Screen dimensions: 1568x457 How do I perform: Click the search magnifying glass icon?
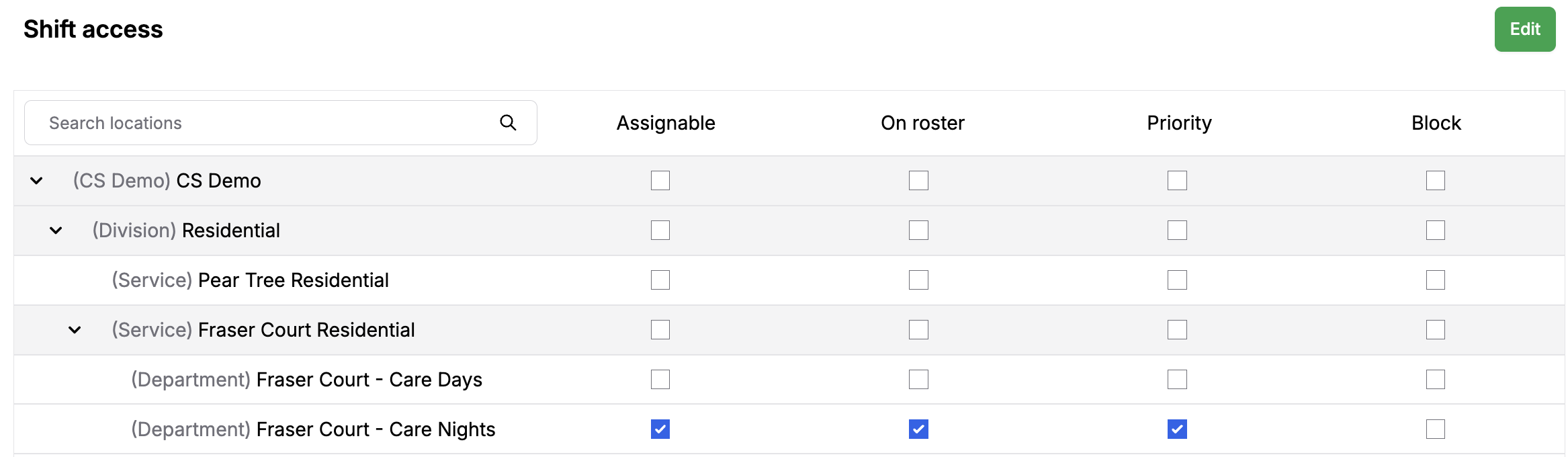click(x=508, y=122)
